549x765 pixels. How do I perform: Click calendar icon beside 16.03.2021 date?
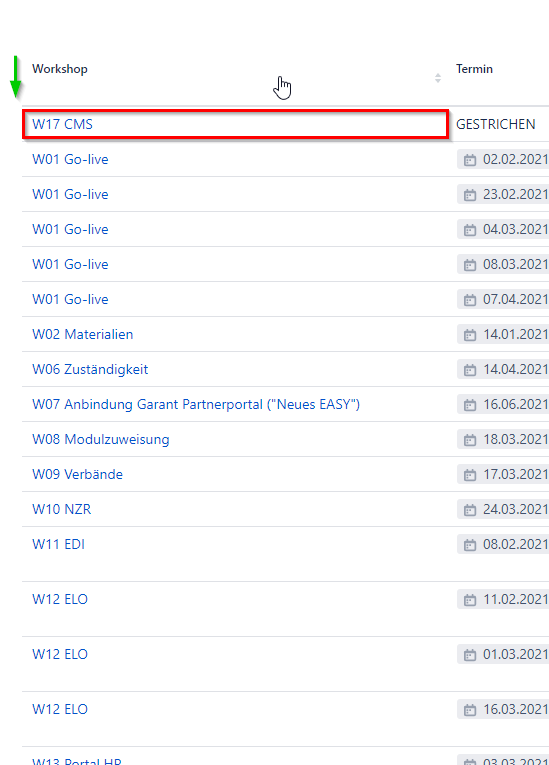(x=469, y=710)
